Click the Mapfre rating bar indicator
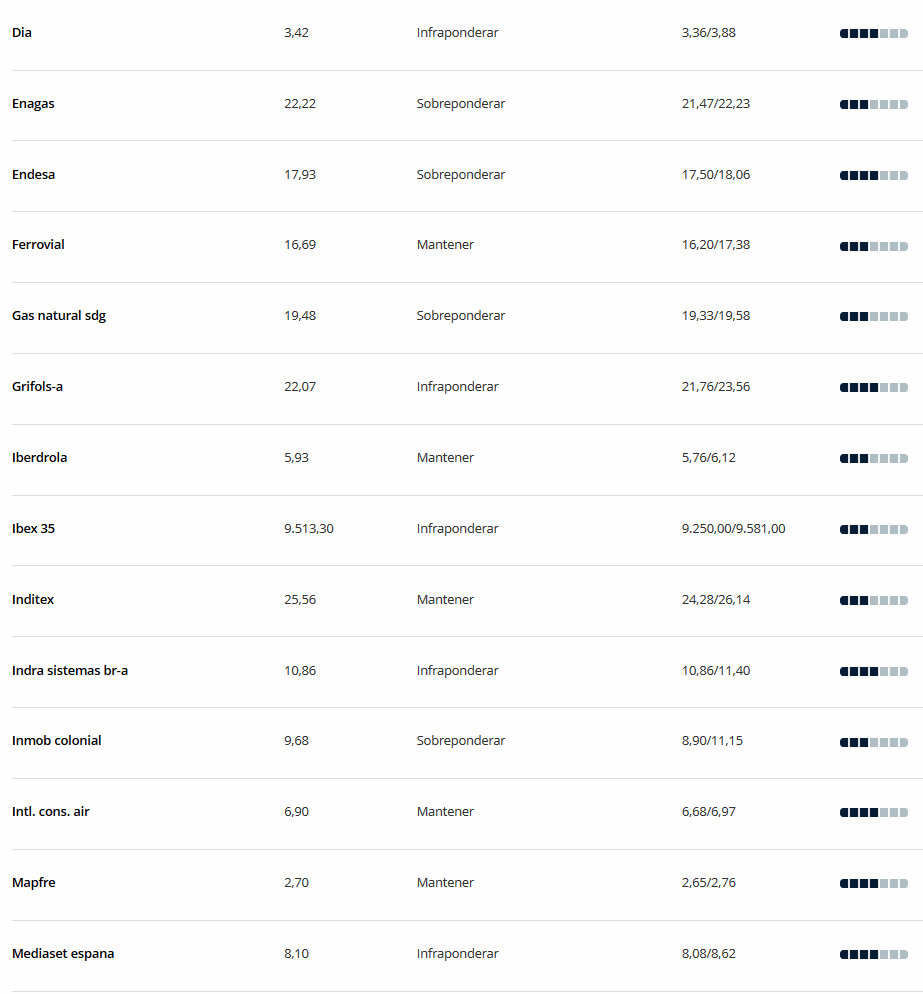The height and width of the screenshot is (994, 923). 874,883
